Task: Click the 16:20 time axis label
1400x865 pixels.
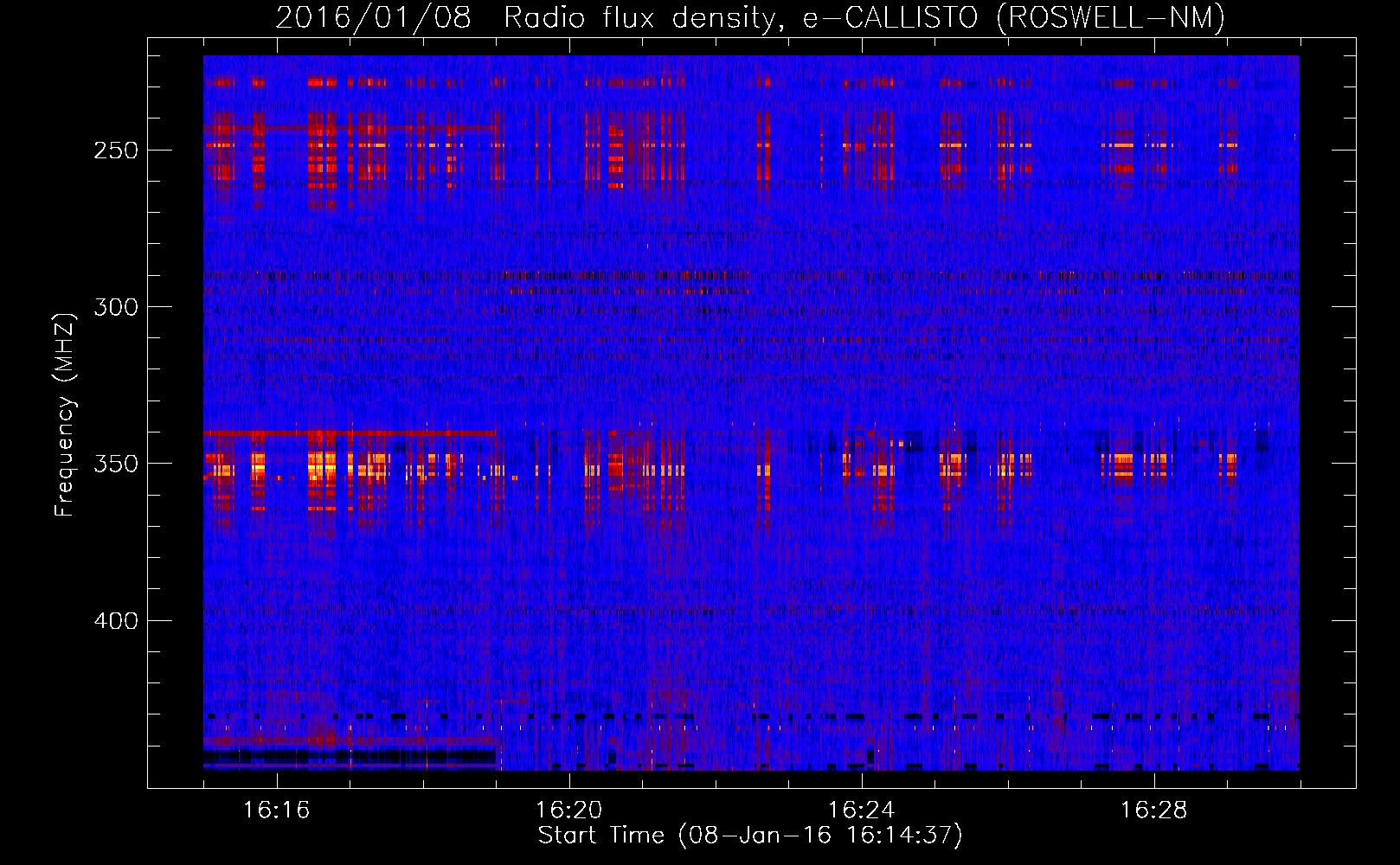Action: [568, 811]
